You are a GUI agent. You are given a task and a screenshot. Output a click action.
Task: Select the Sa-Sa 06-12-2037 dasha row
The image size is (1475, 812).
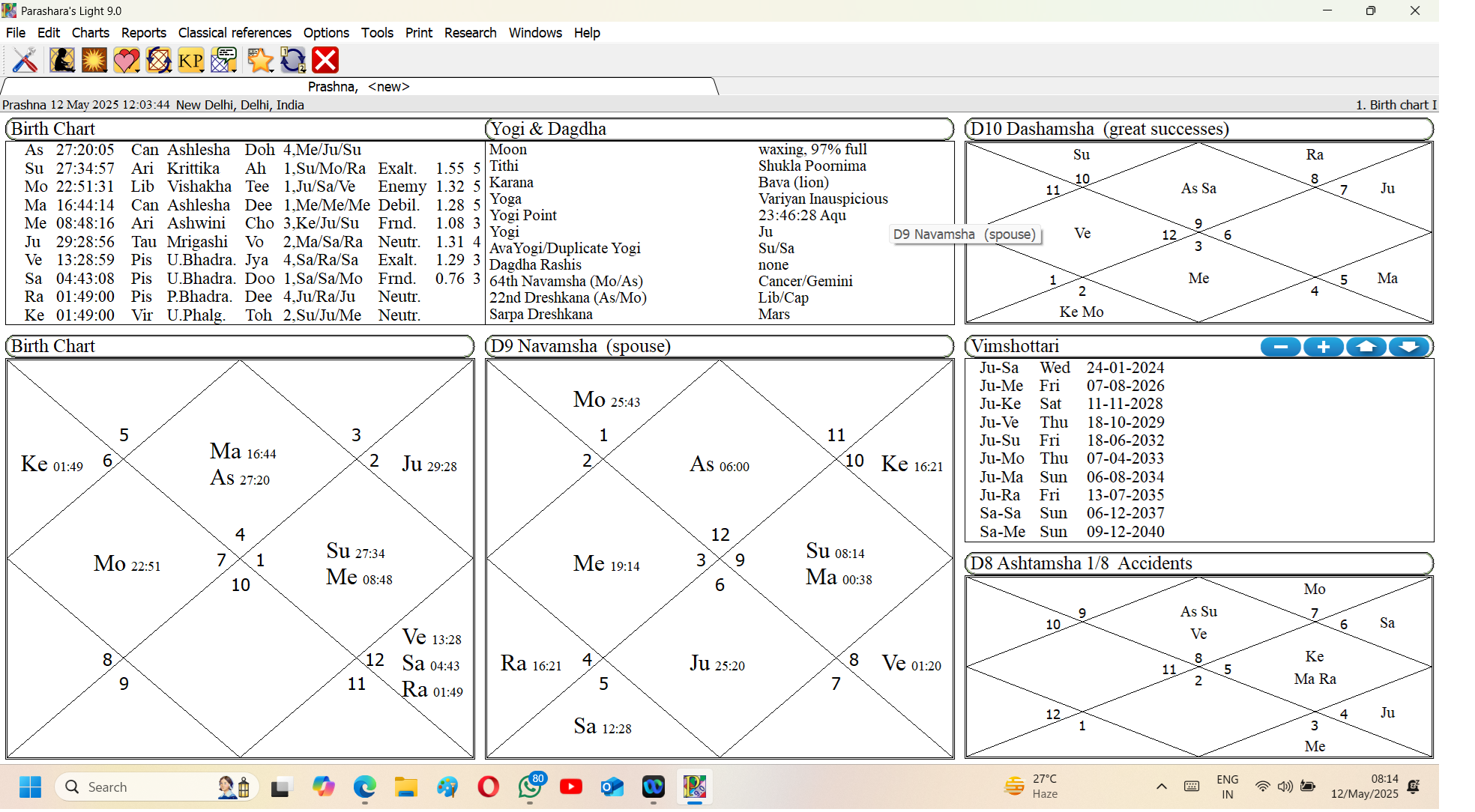pos(1072,513)
